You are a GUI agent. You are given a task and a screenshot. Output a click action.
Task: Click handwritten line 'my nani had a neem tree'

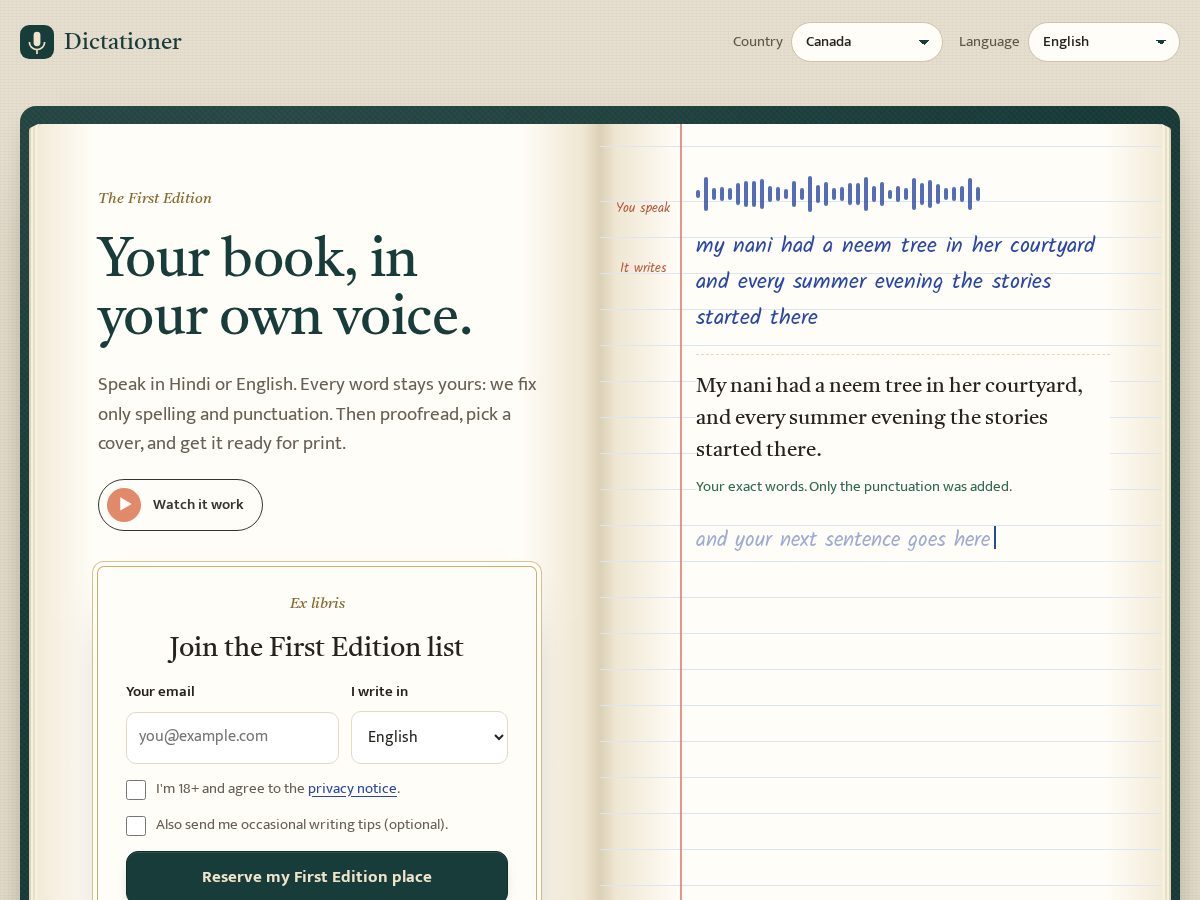(895, 246)
